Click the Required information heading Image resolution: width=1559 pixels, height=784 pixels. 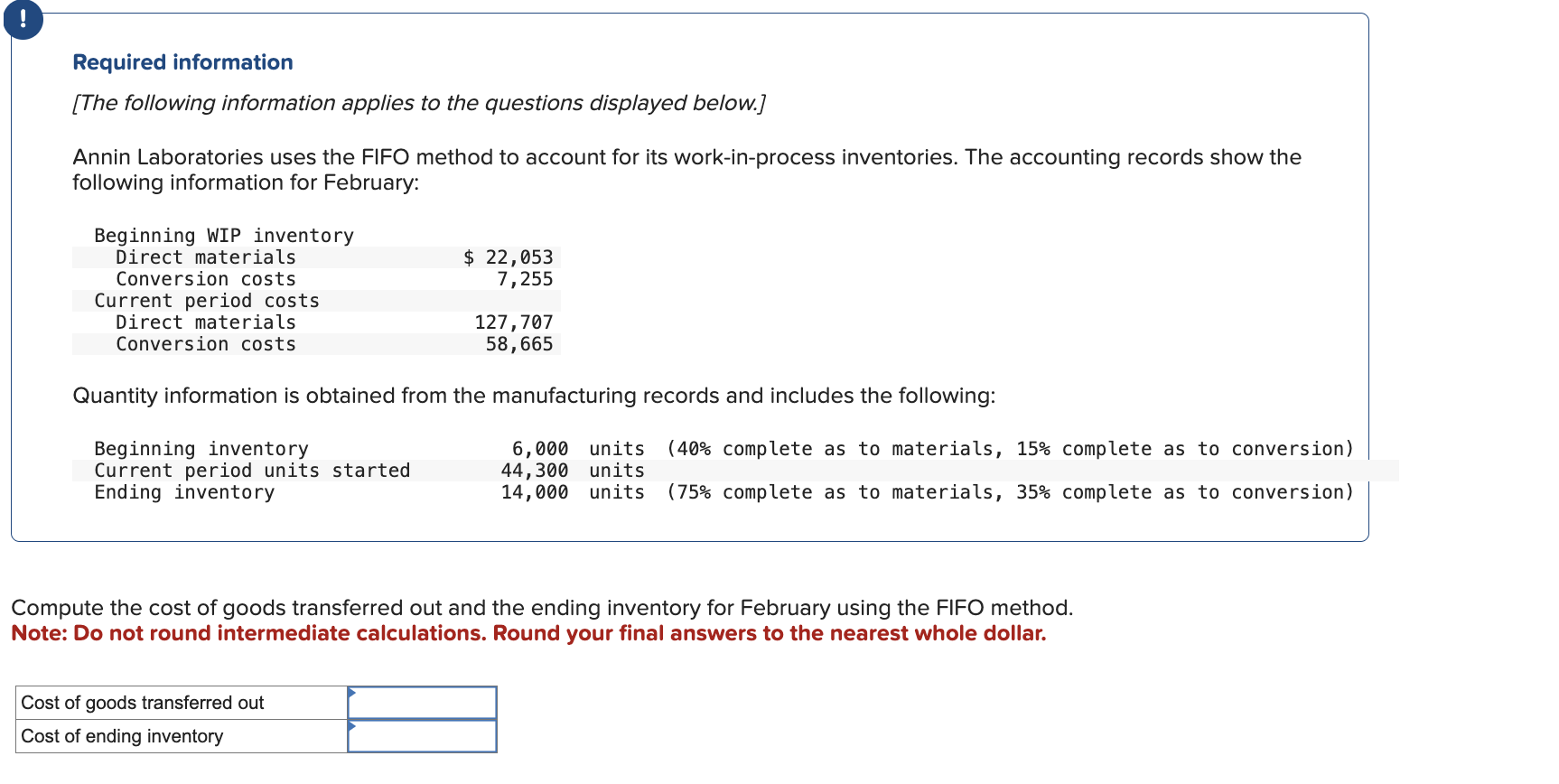[182, 62]
